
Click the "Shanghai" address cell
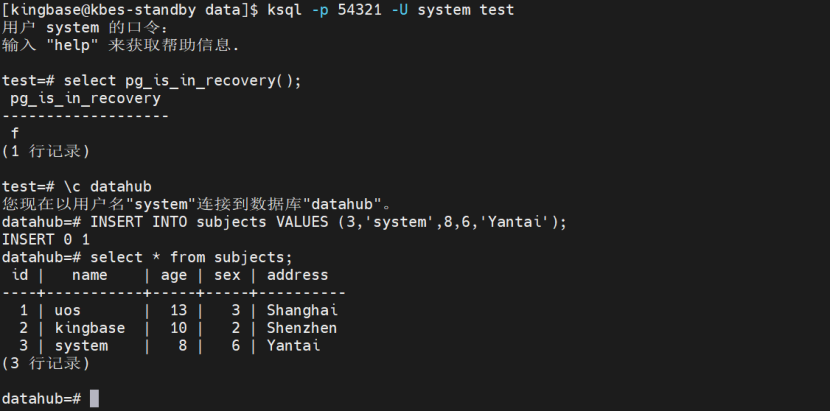tap(302, 310)
